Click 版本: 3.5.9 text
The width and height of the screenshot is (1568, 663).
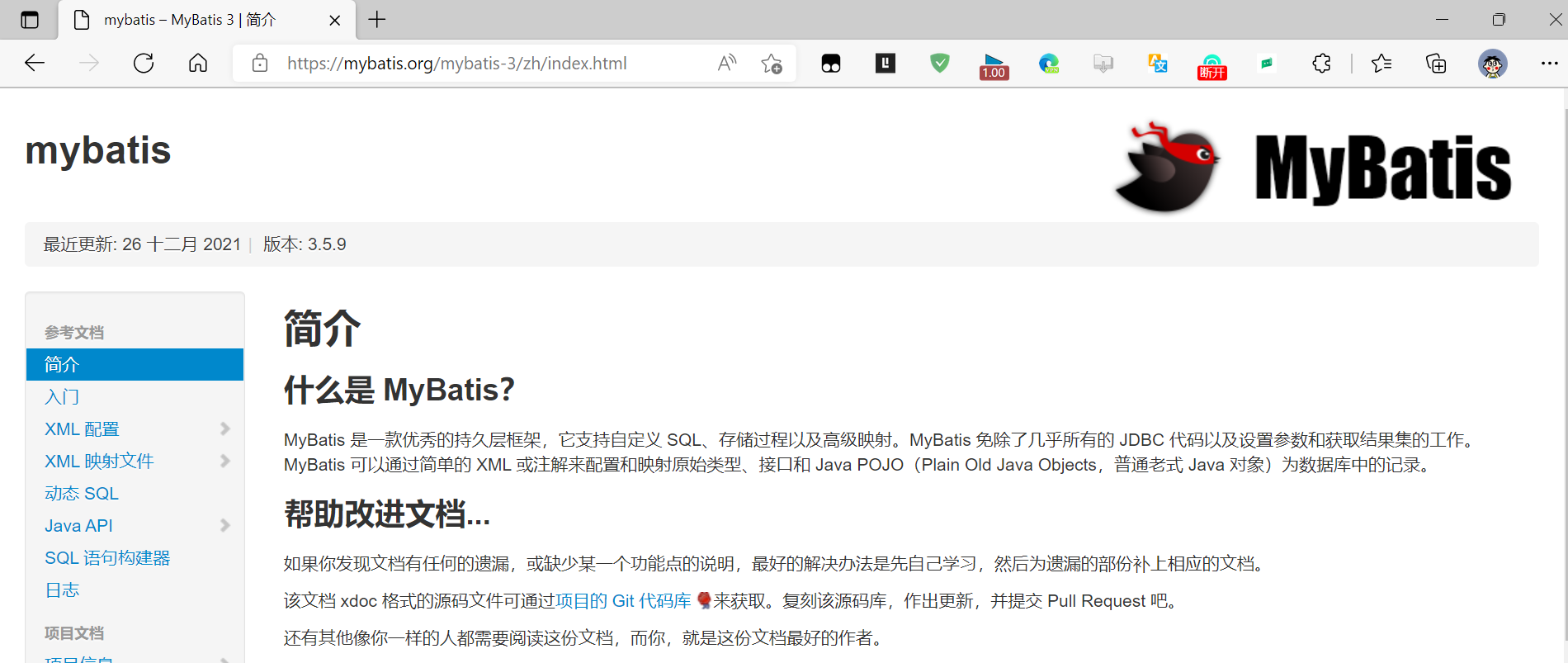(305, 244)
